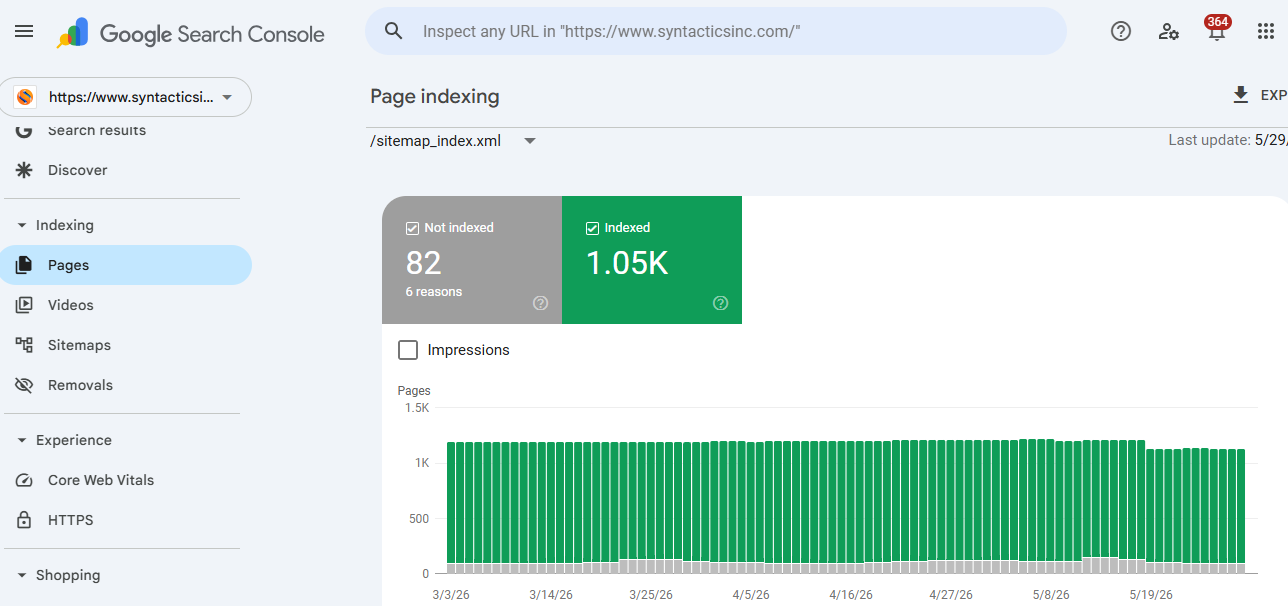Open notifications bell with 364 badge
The width and height of the screenshot is (1288, 606).
coord(1217,29)
